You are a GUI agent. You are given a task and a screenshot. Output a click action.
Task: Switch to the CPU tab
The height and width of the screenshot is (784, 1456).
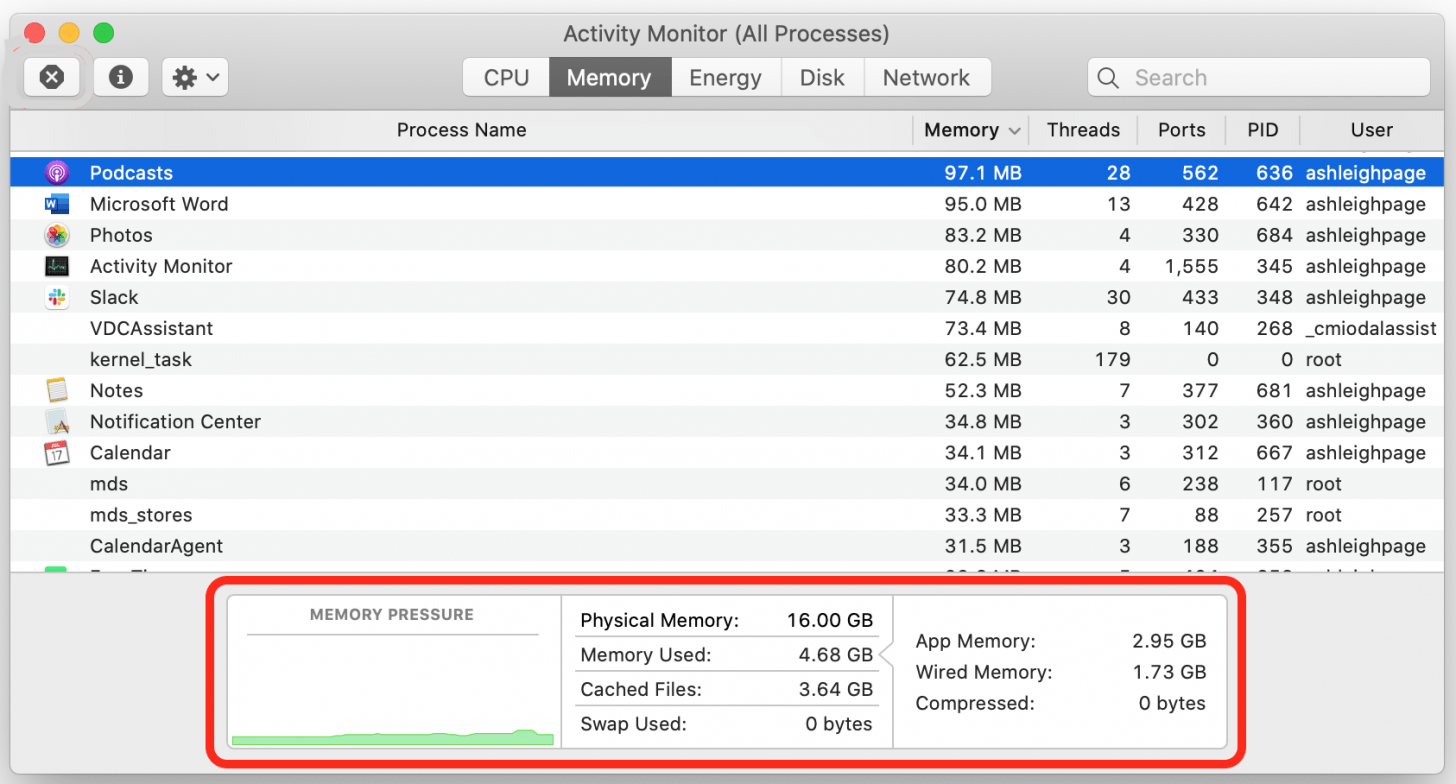click(506, 78)
